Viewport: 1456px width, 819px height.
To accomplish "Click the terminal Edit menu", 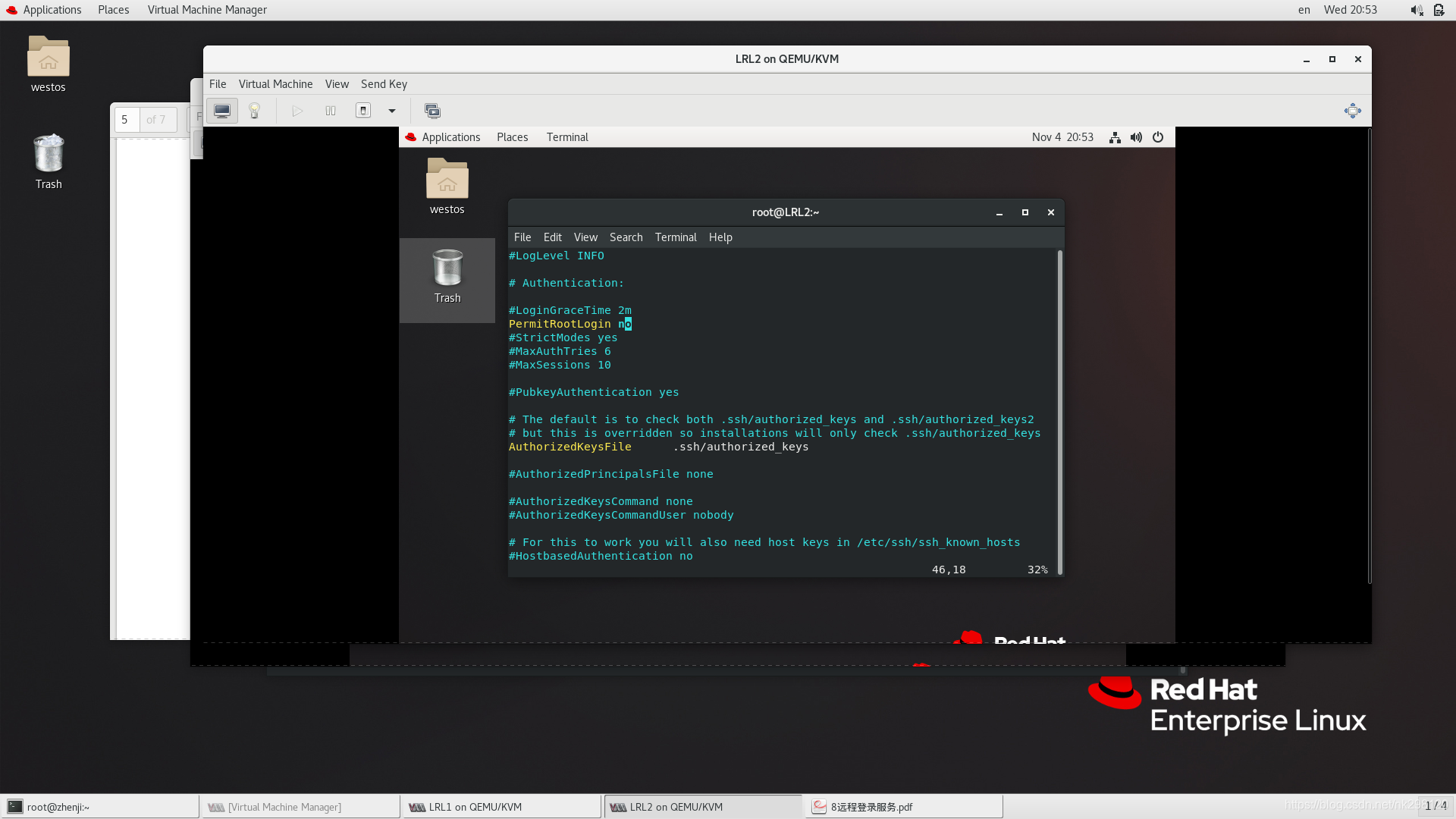I will [552, 237].
